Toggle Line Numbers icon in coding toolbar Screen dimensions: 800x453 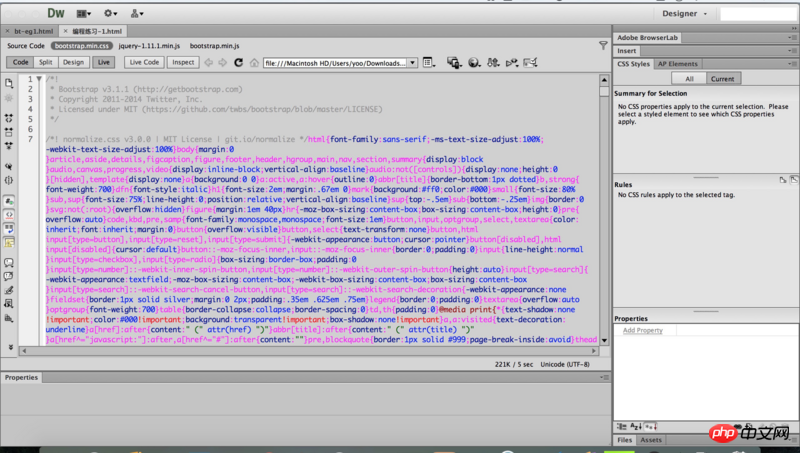(9, 200)
